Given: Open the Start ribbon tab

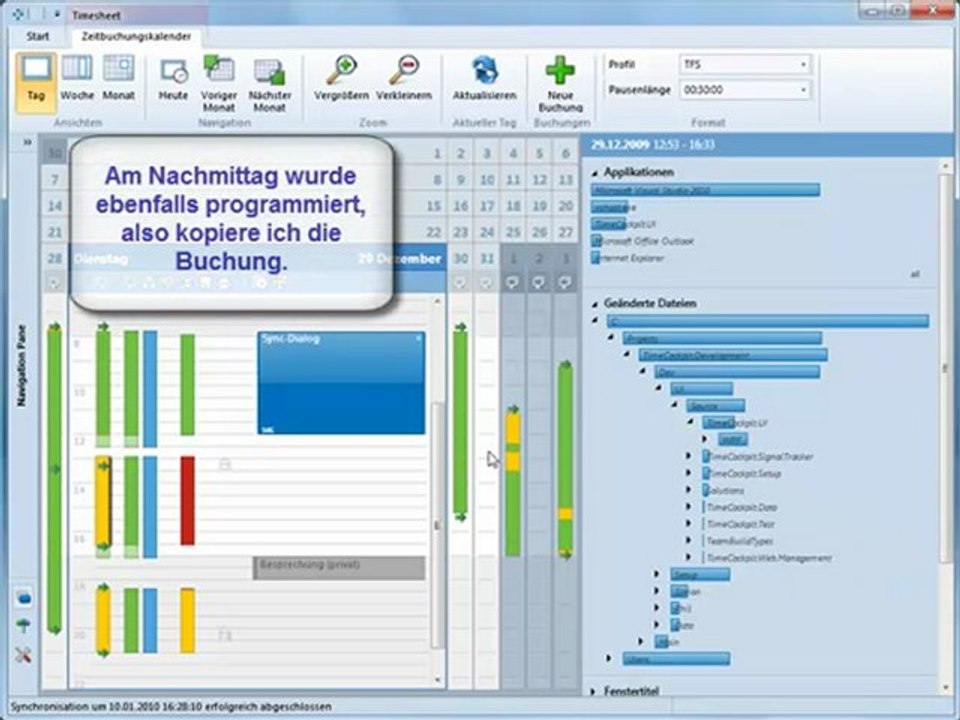Looking at the screenshot, I should (37, 37).
